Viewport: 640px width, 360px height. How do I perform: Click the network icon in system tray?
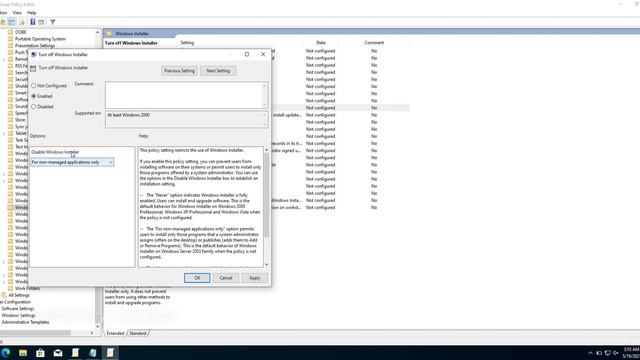[607, 353]
